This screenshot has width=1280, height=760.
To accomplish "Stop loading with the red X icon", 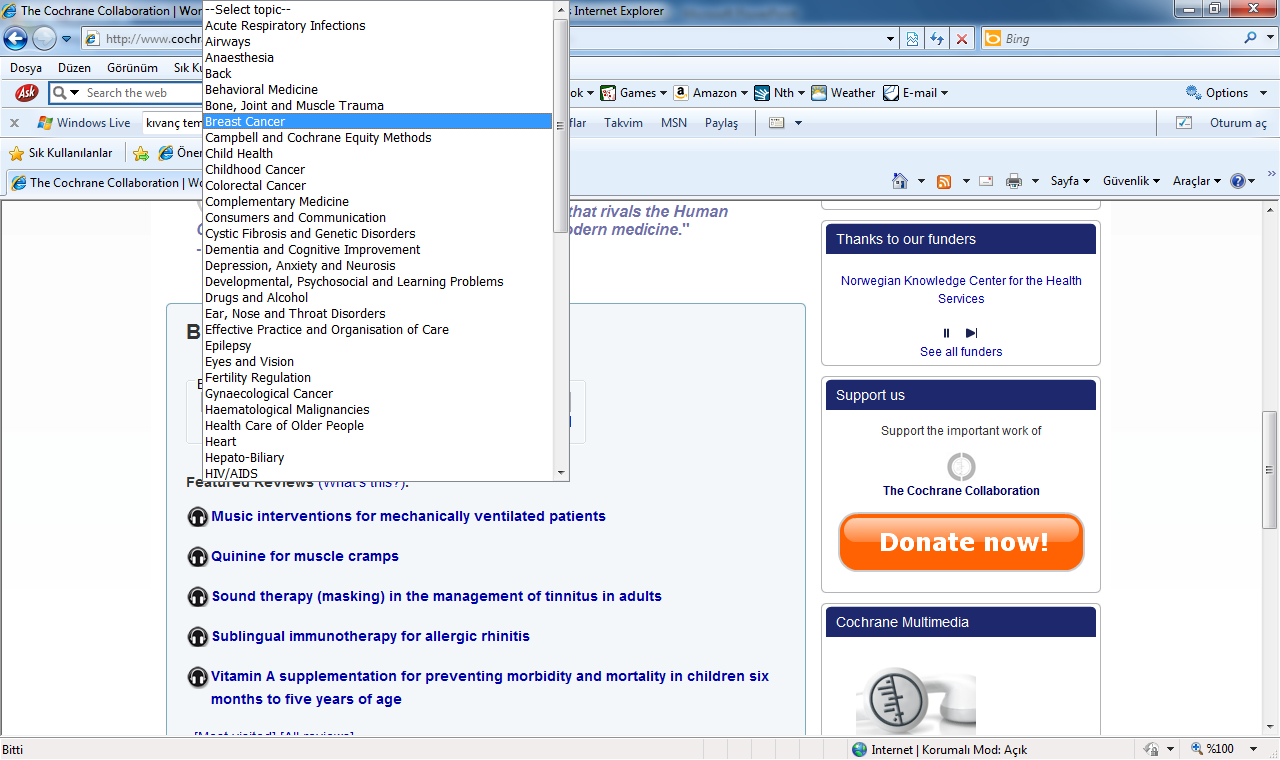I will [x=962, y=39].
